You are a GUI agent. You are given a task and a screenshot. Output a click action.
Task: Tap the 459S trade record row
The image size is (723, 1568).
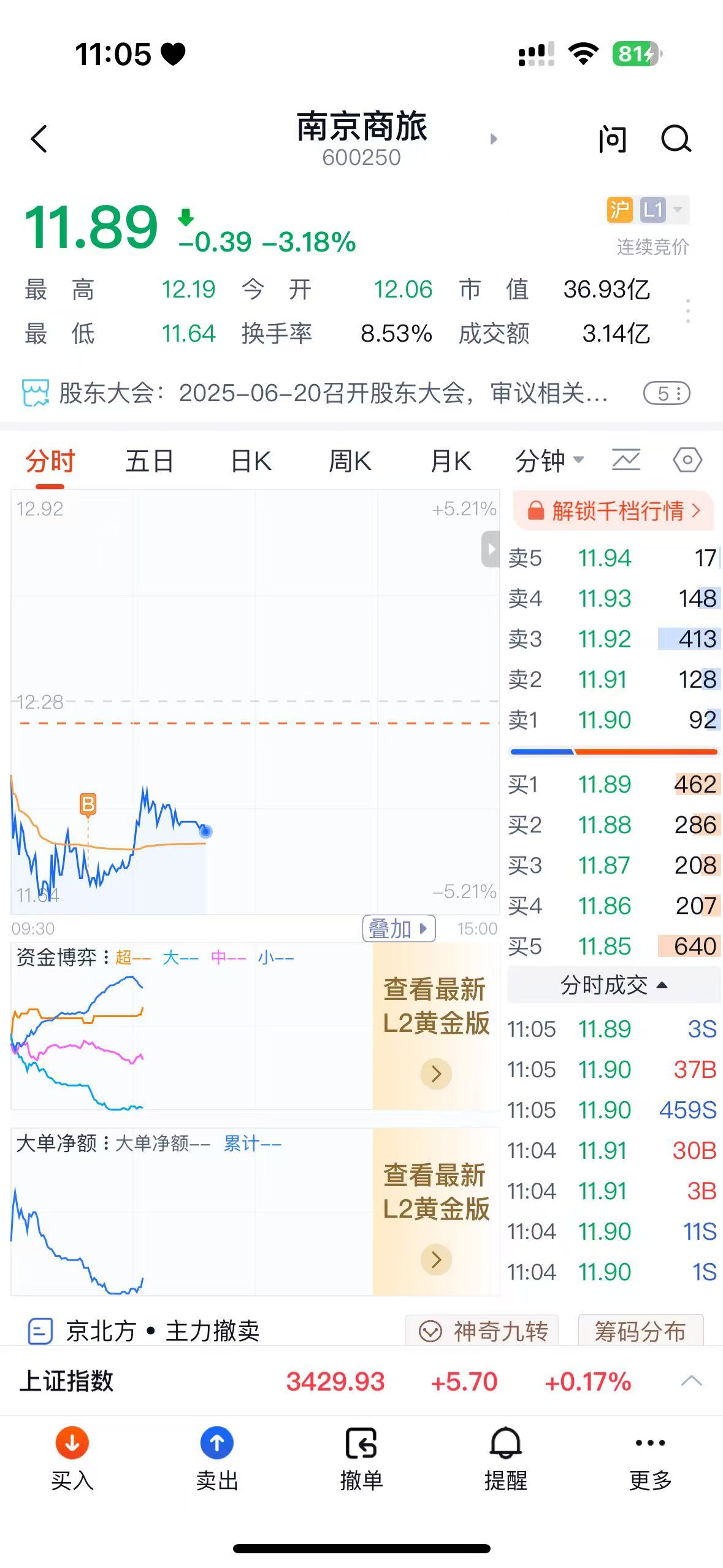tap(612, 1110)
